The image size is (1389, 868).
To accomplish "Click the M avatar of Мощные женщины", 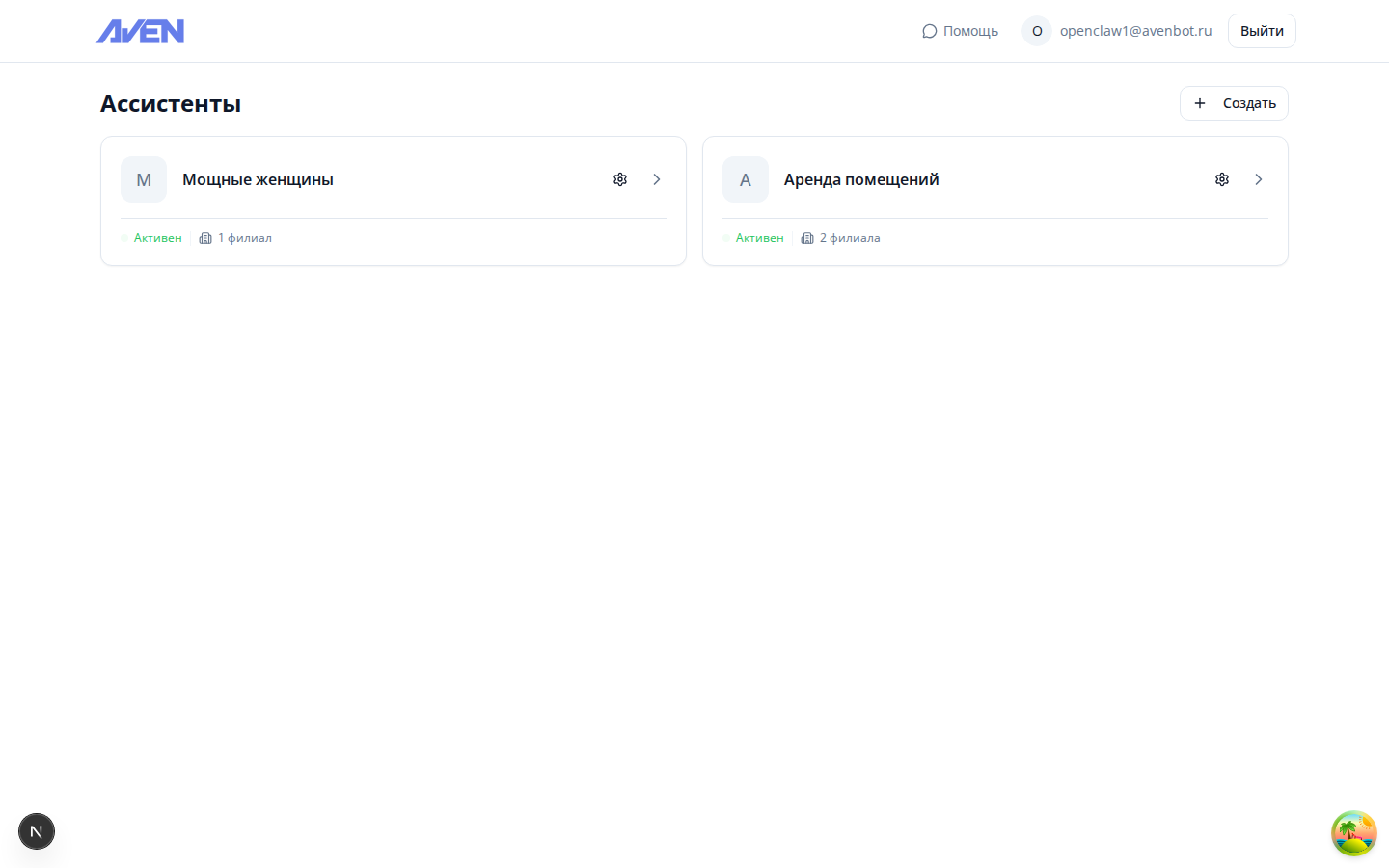I will click(x=144, y=179).
